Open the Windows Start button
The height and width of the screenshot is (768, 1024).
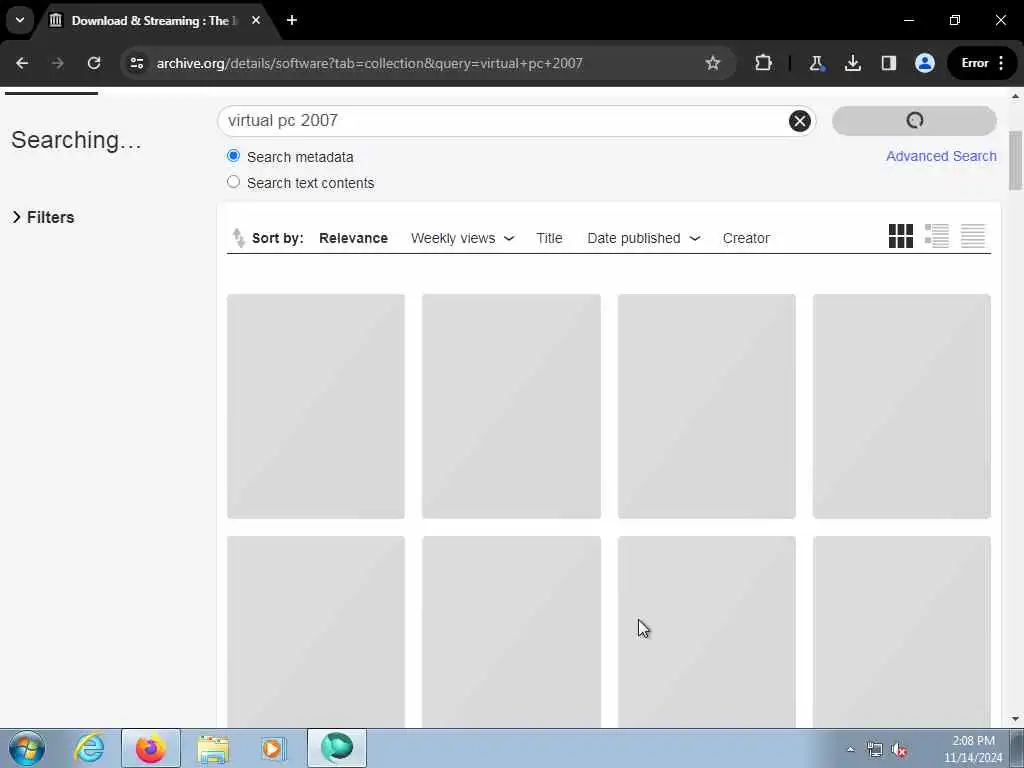click(x=27, y=748)
